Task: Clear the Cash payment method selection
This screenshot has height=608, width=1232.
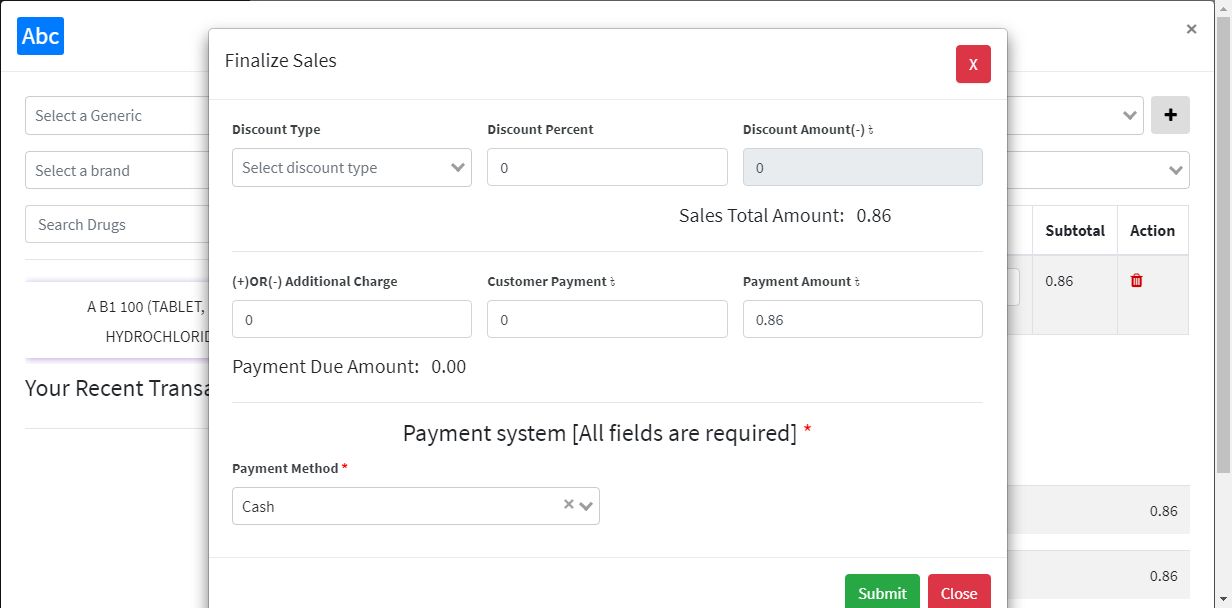Action: pos(568,505)
